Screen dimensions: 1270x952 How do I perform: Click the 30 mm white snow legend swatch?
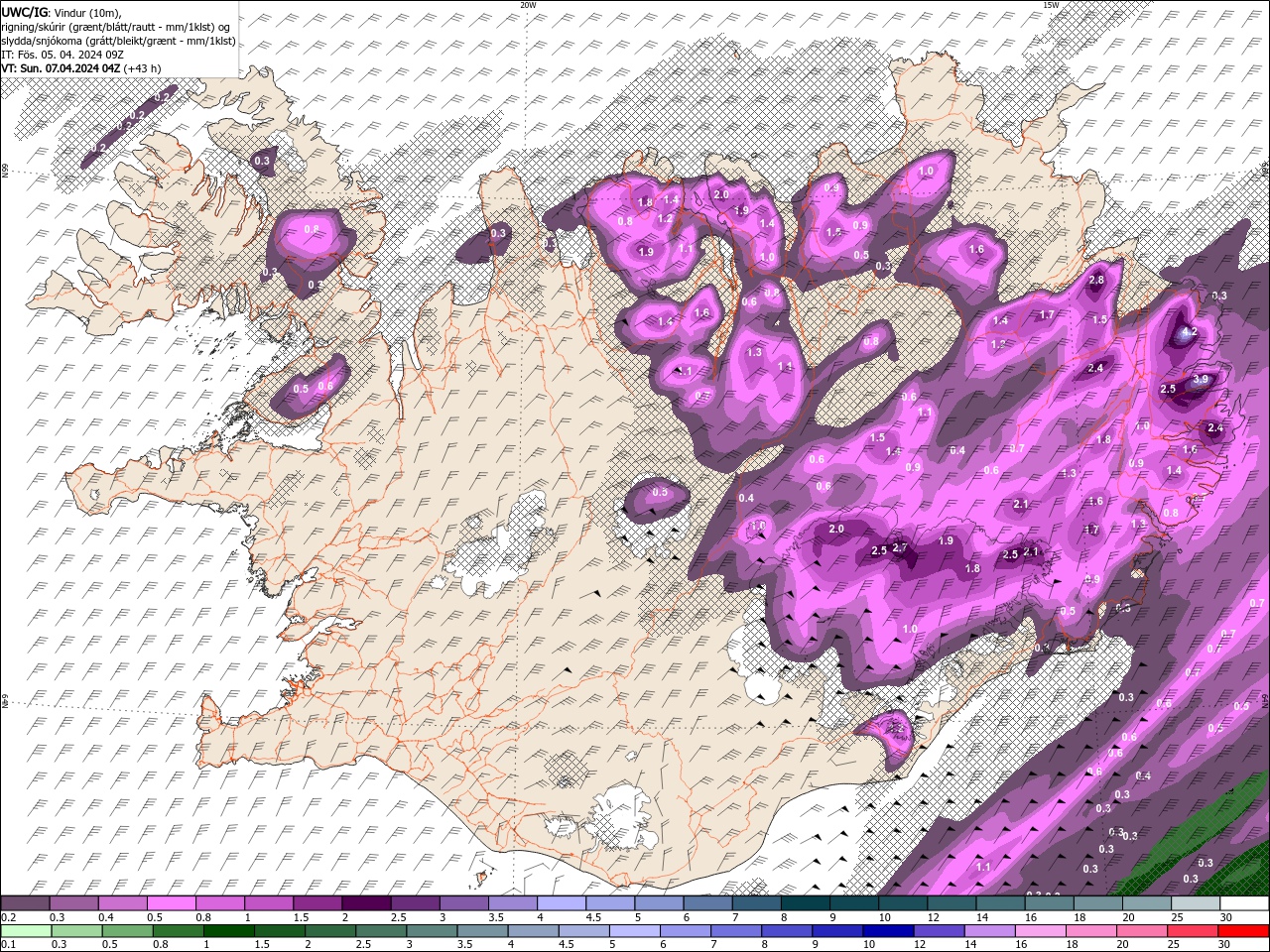[x=1244, y=903]
